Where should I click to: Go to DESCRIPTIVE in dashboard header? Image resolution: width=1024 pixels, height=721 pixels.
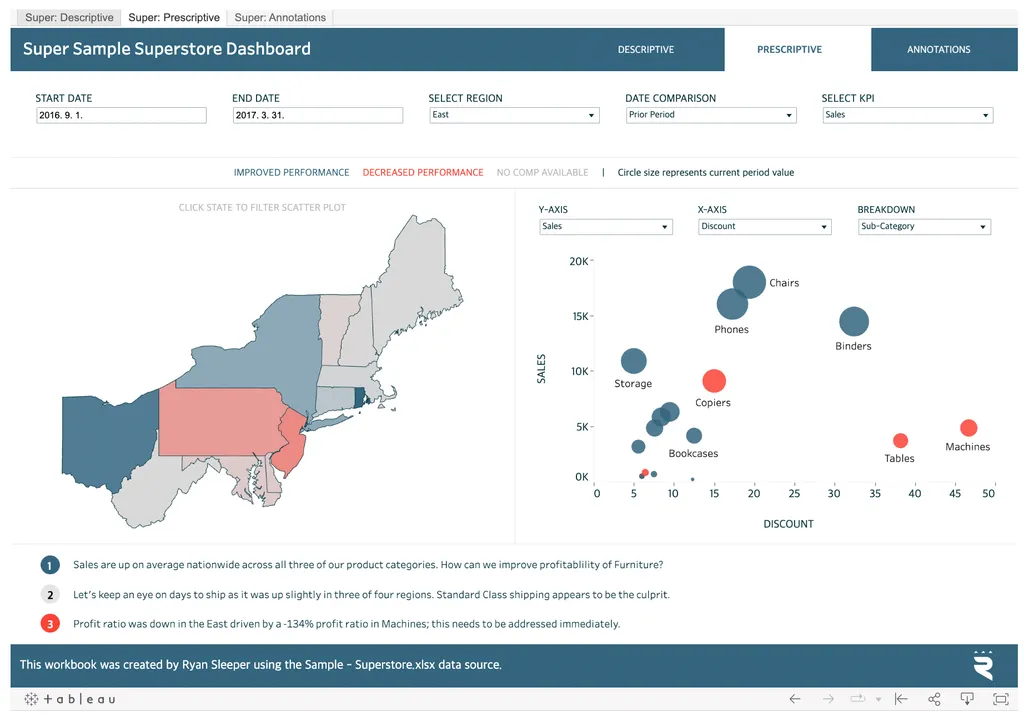pos(646,50)
